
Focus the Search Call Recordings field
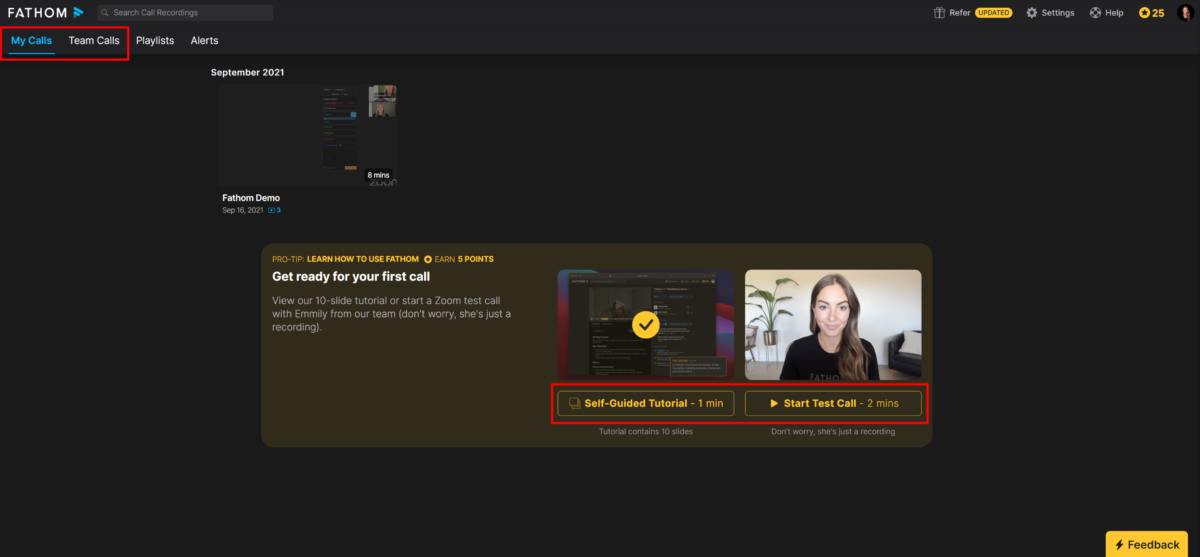185,13
